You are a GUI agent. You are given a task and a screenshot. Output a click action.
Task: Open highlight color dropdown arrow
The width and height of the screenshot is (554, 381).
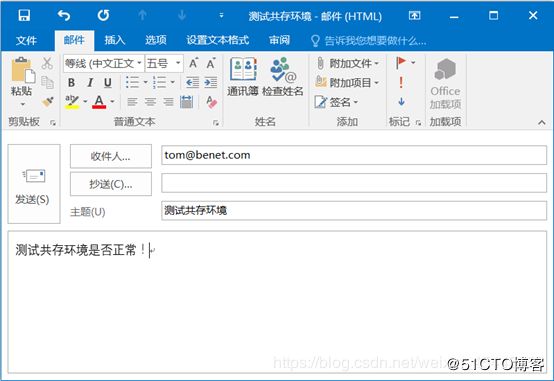pos(85,102)
